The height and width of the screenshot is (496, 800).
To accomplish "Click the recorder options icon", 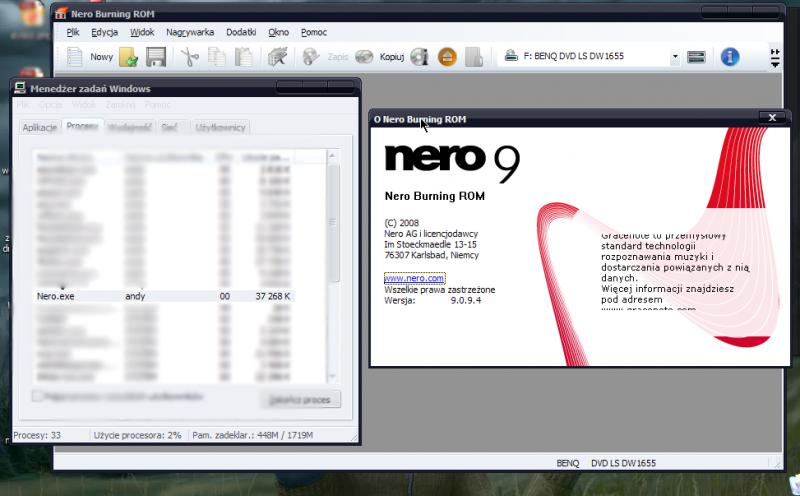I will (x=696, y=57).
